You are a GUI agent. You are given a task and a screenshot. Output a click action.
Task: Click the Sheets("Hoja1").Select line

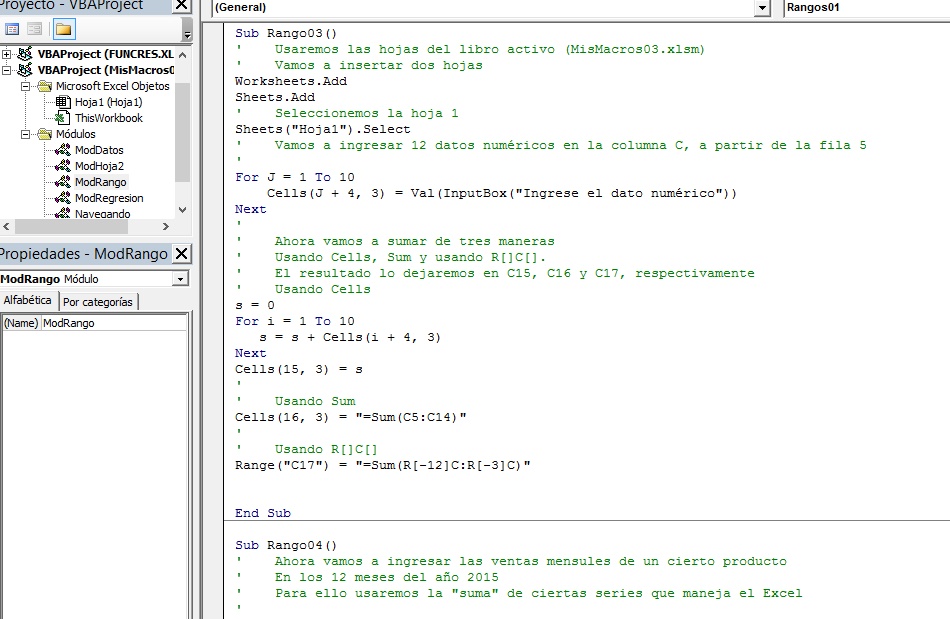click(x=322, y=129)
